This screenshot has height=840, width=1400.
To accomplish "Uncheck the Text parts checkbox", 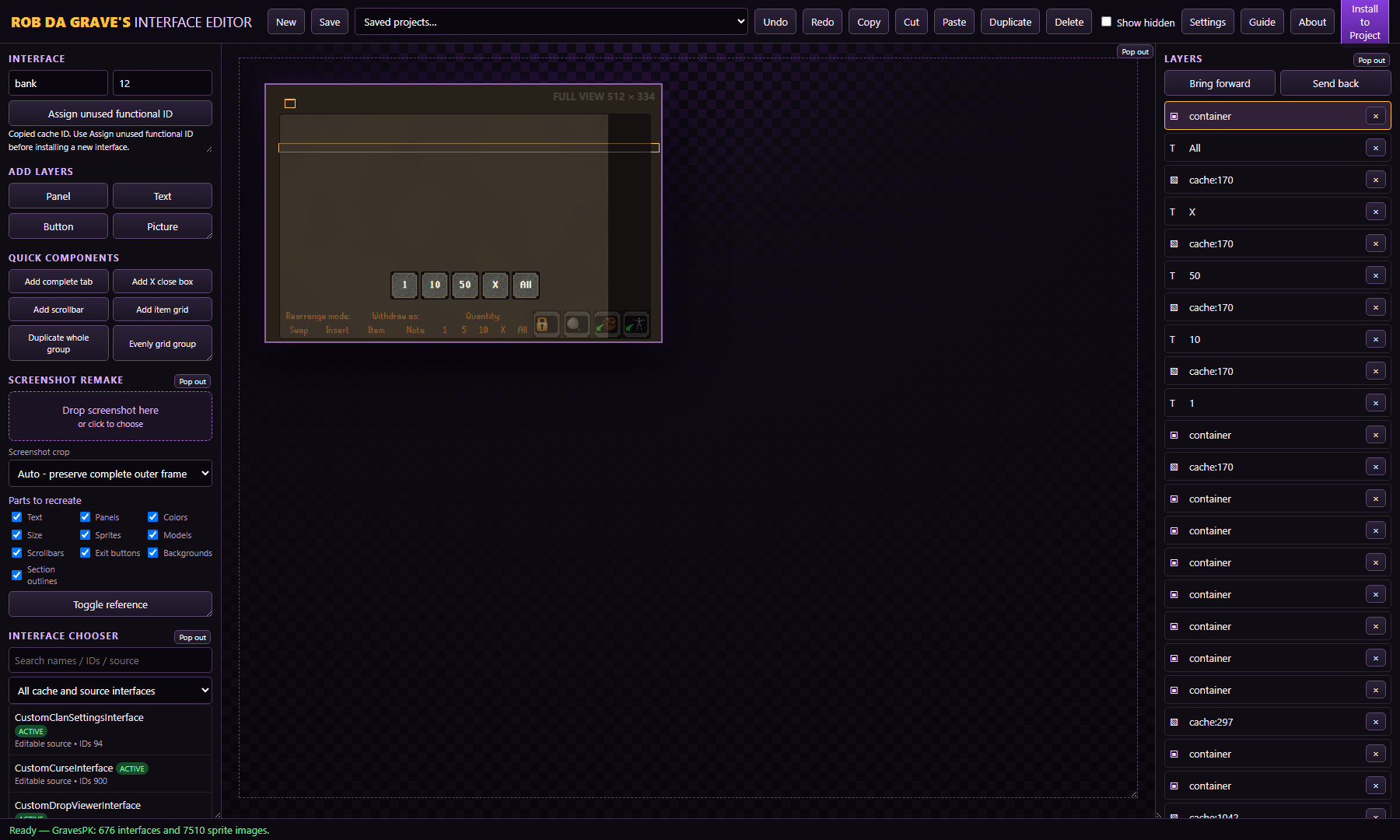I will (x=16, y=516).
